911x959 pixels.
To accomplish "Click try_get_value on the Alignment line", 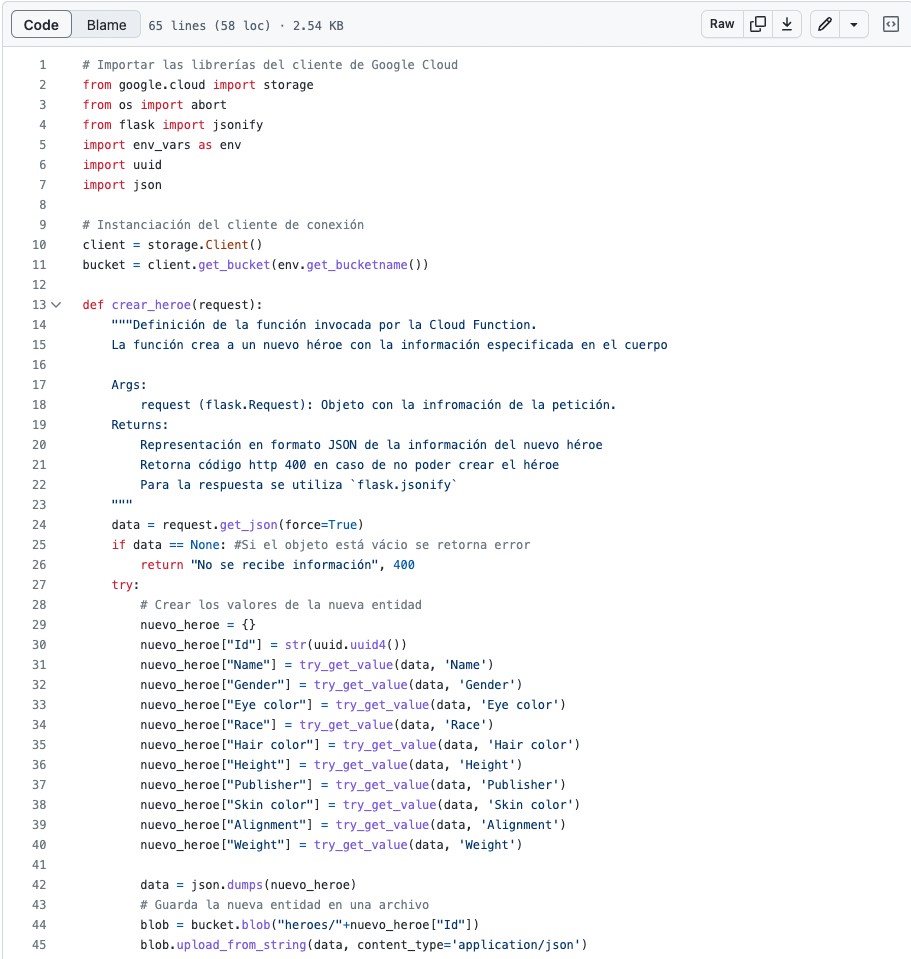I will [383, 824].
